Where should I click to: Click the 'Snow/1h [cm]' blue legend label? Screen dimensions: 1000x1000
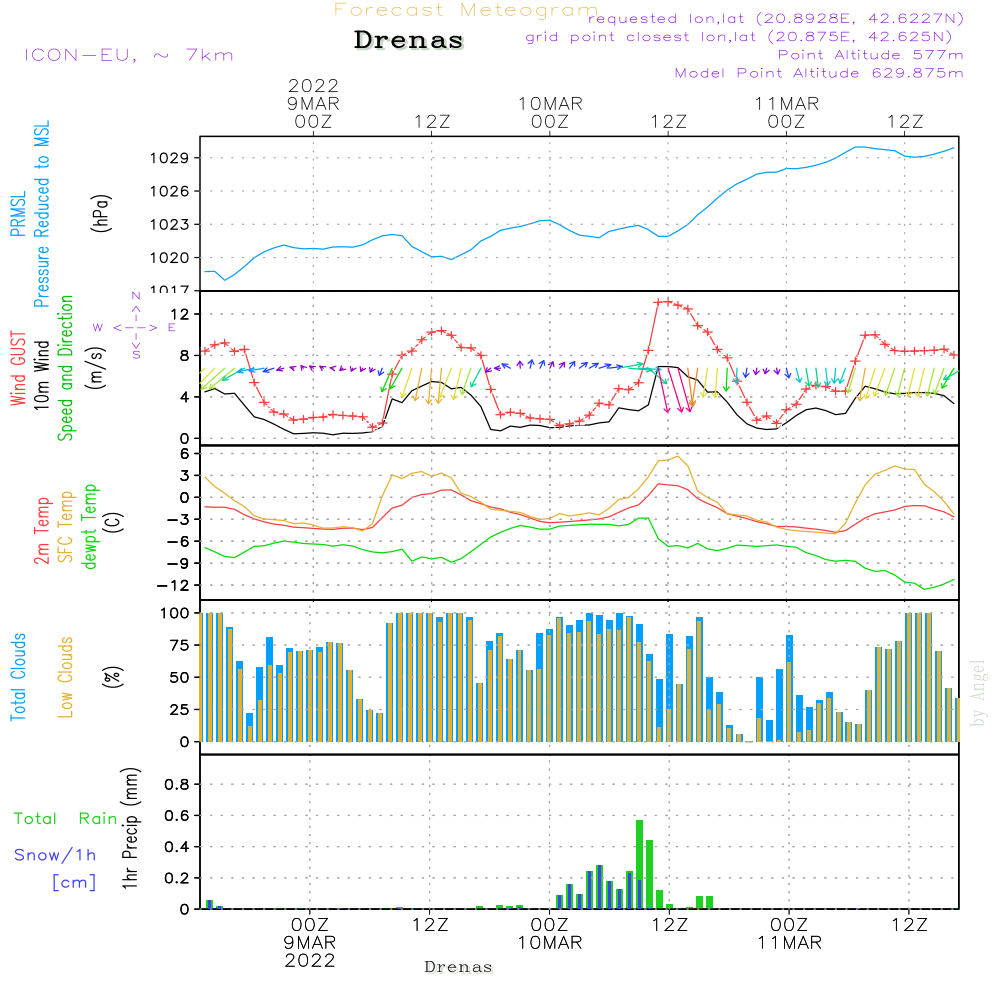[55, 869]
